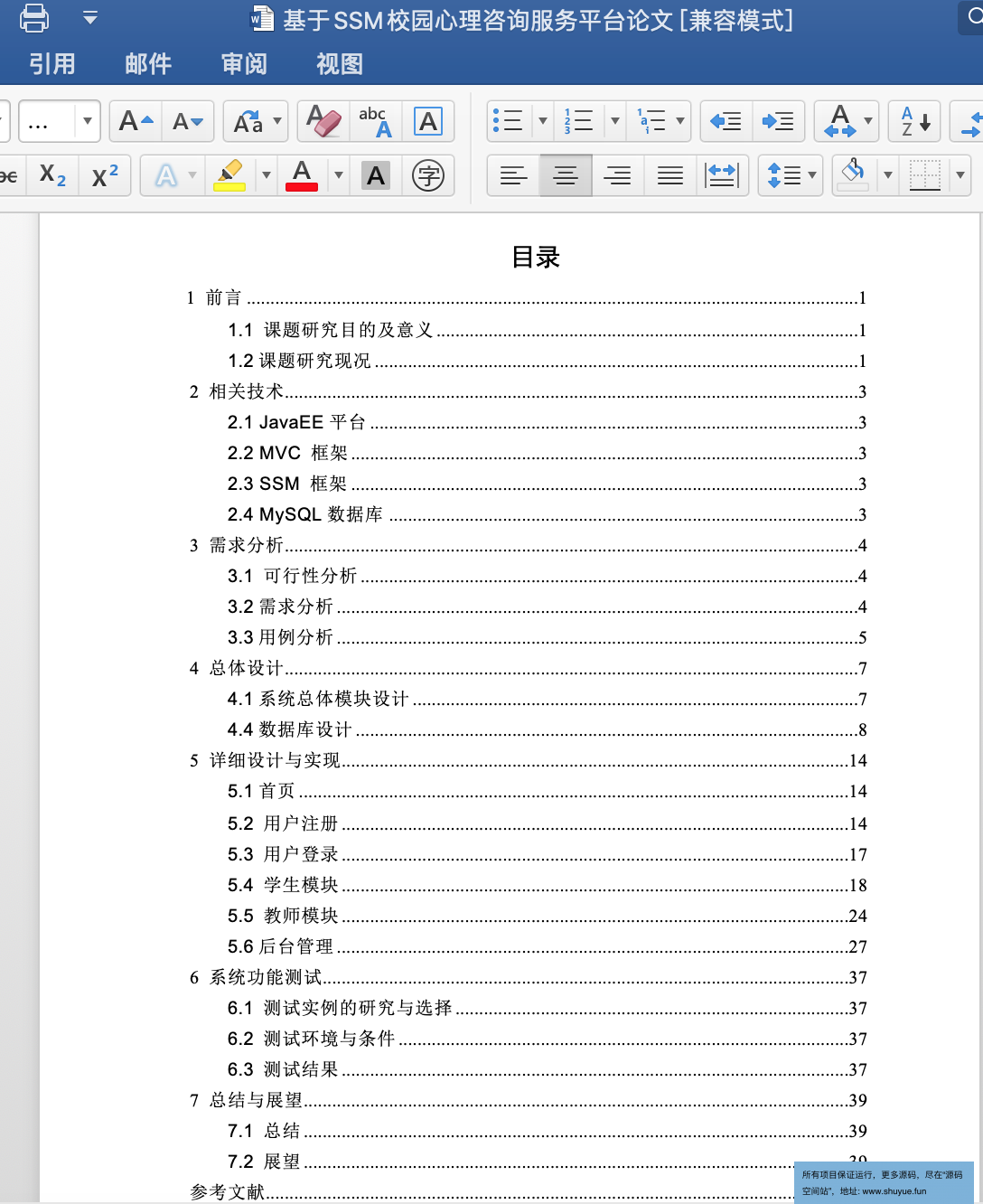Image resolution: width=983 pixels, height=1204 pixels.
Task: Click the 目录 heading
Action: tap(536, 258)
